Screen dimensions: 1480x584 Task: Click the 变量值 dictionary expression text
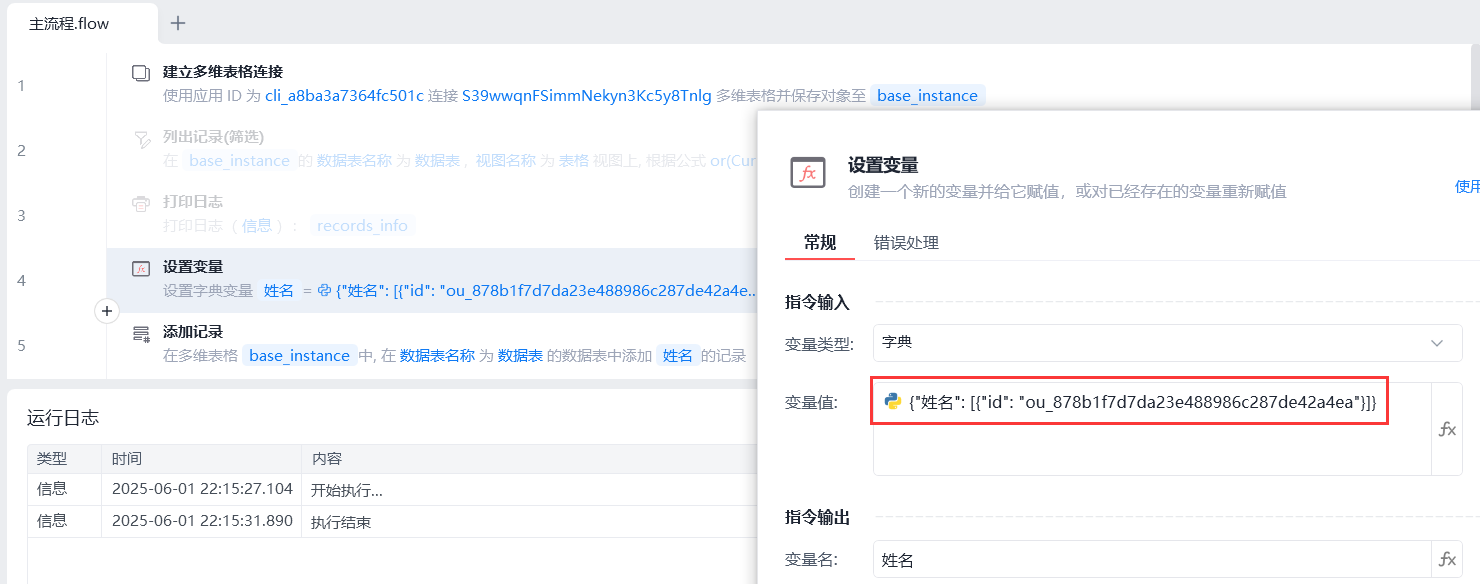1142,401
